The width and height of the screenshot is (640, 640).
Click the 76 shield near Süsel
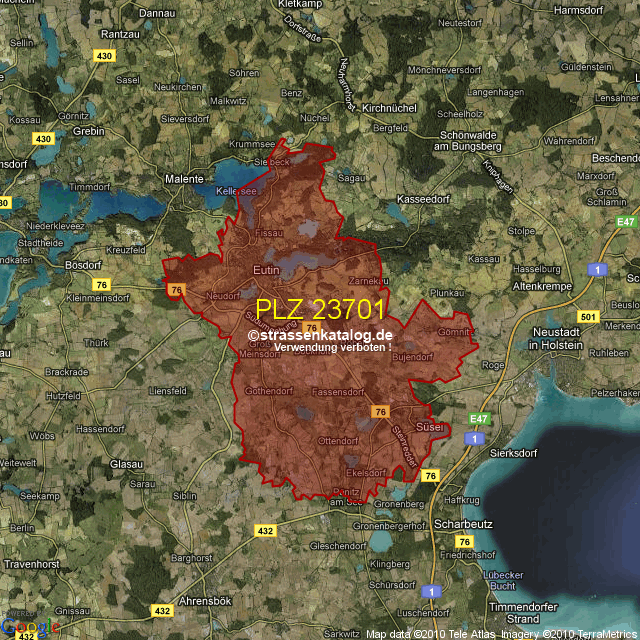tap(380, 411)
